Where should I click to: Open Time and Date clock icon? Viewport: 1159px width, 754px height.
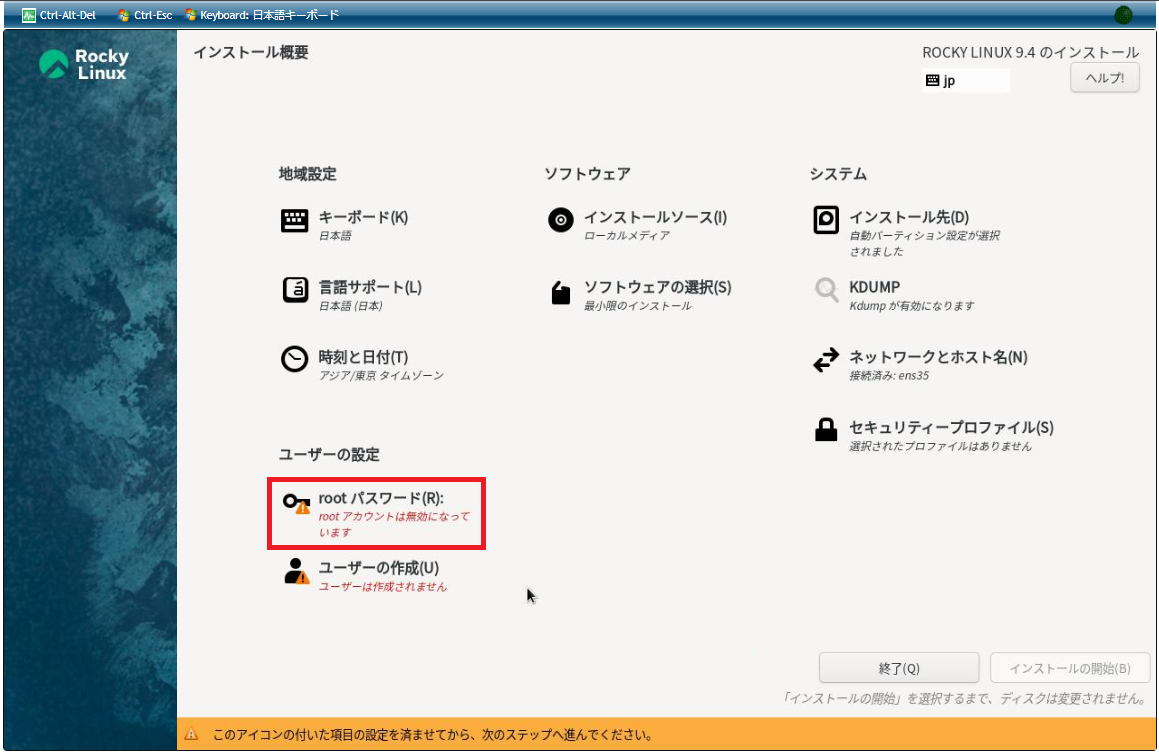click(x=295, y=360)
